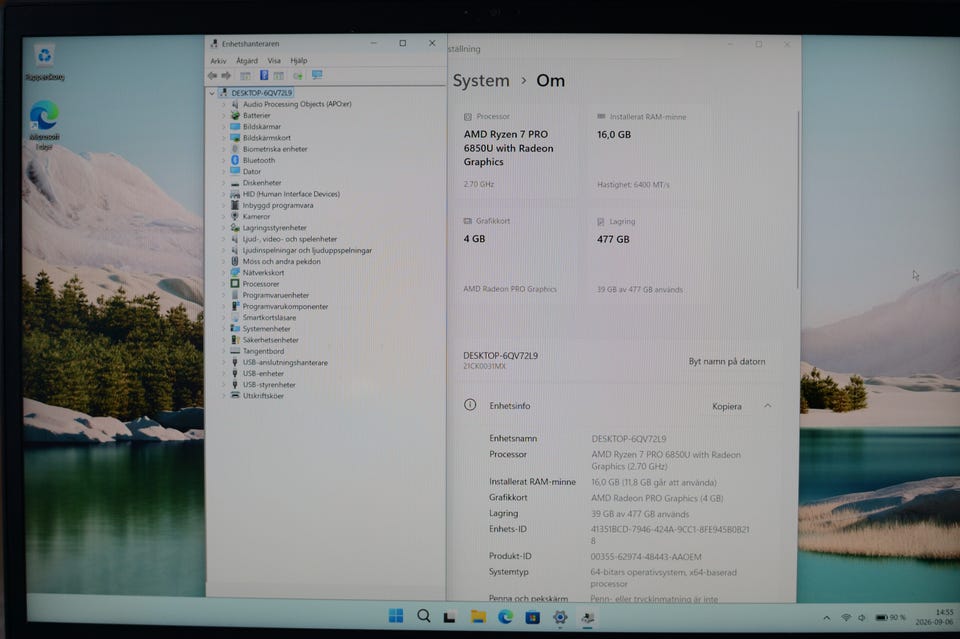Open Microsoft Store from the taskbar
The height and width of the screenshot is (639, 960).
click(x=533, y=617)
